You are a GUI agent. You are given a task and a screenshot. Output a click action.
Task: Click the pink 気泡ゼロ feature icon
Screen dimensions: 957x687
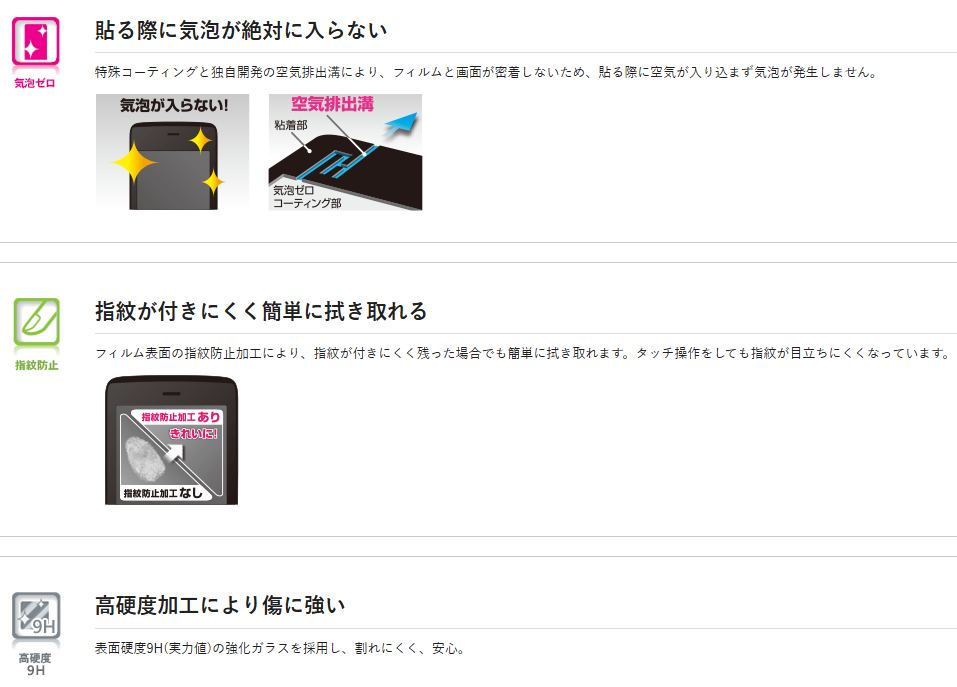click(35, 41)
